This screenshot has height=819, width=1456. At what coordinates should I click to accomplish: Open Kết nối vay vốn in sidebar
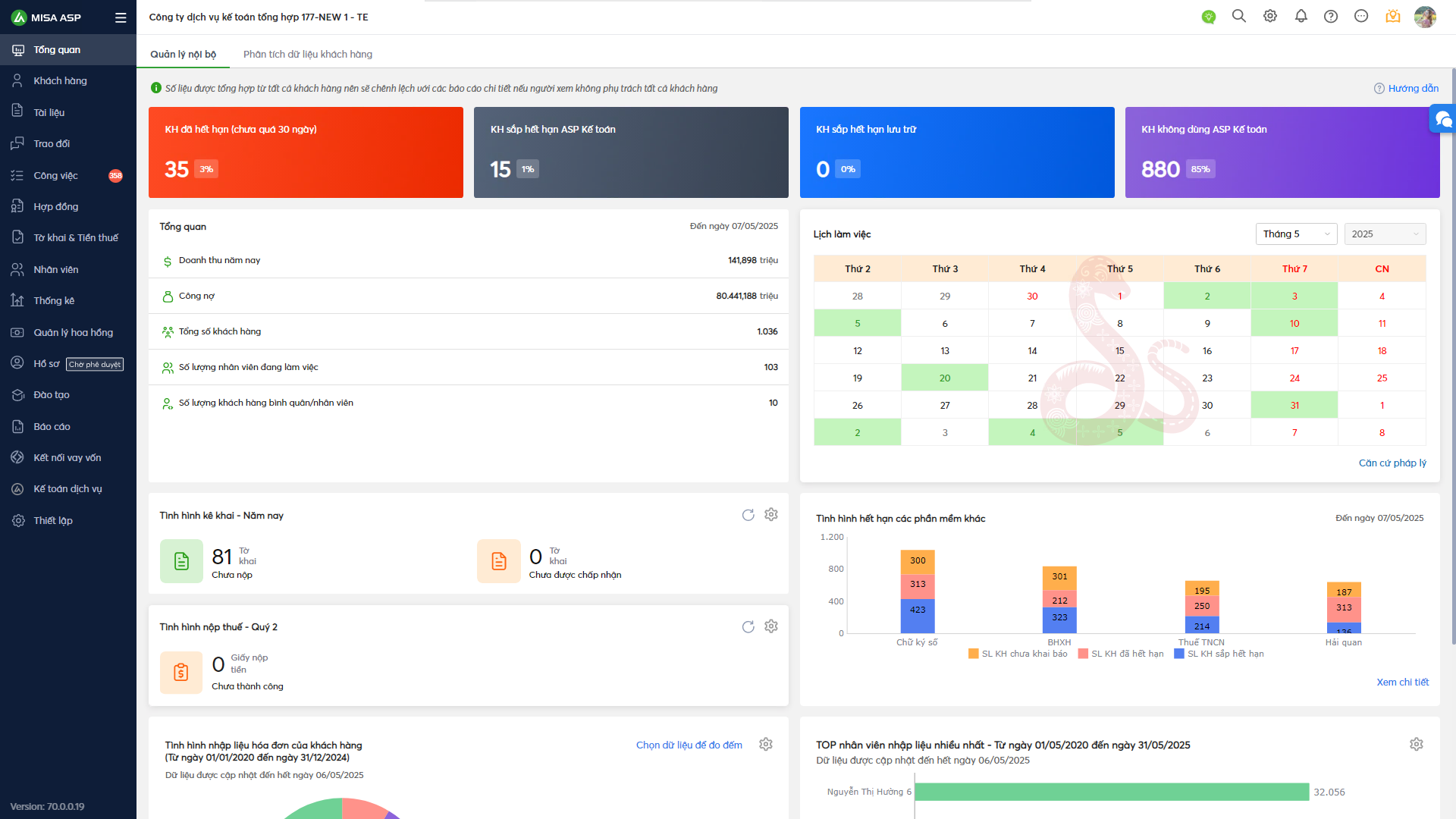pyautogui.click(x=68, y=458)
